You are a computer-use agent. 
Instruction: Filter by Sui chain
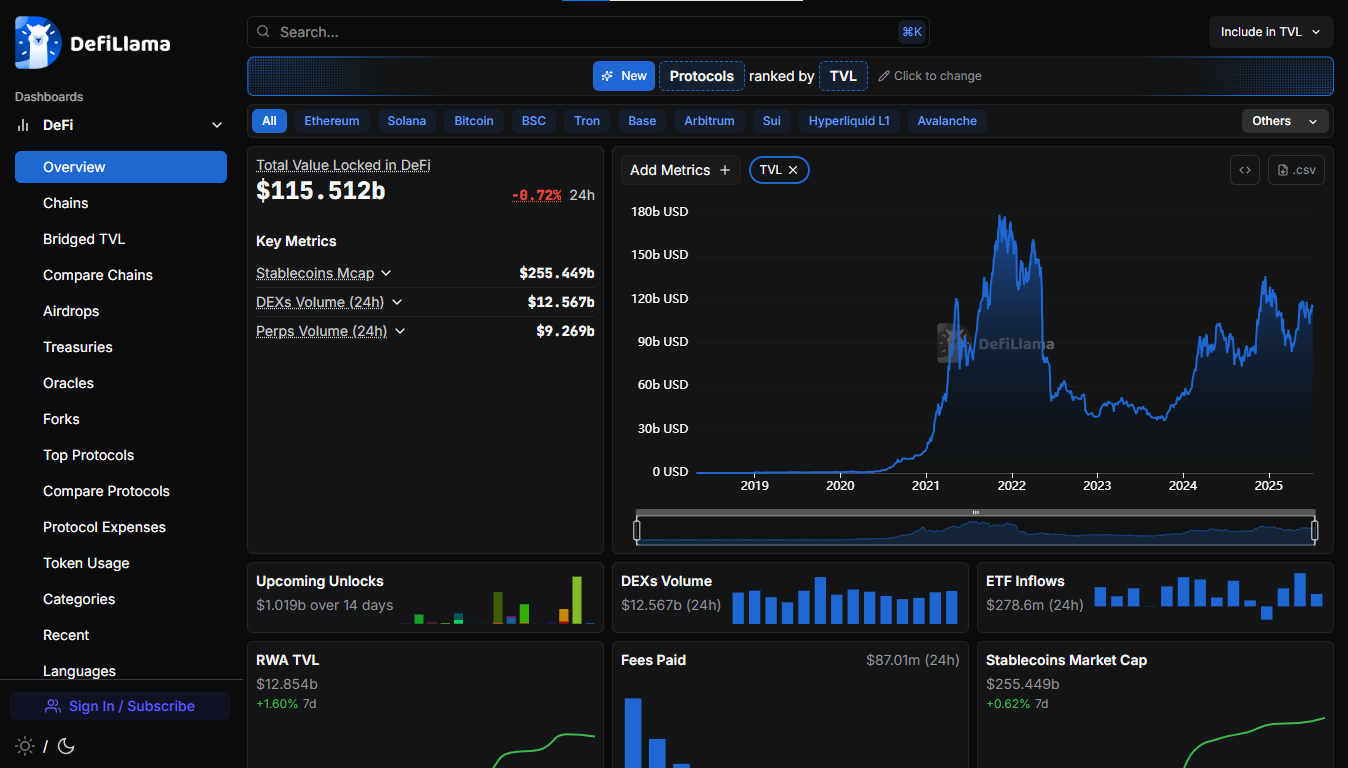tap(772, 121)
